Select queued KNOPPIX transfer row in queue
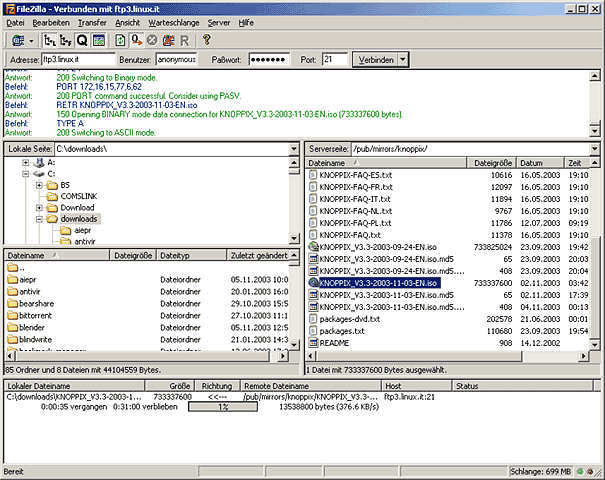605x480 pixels. (x=220, y=397)
